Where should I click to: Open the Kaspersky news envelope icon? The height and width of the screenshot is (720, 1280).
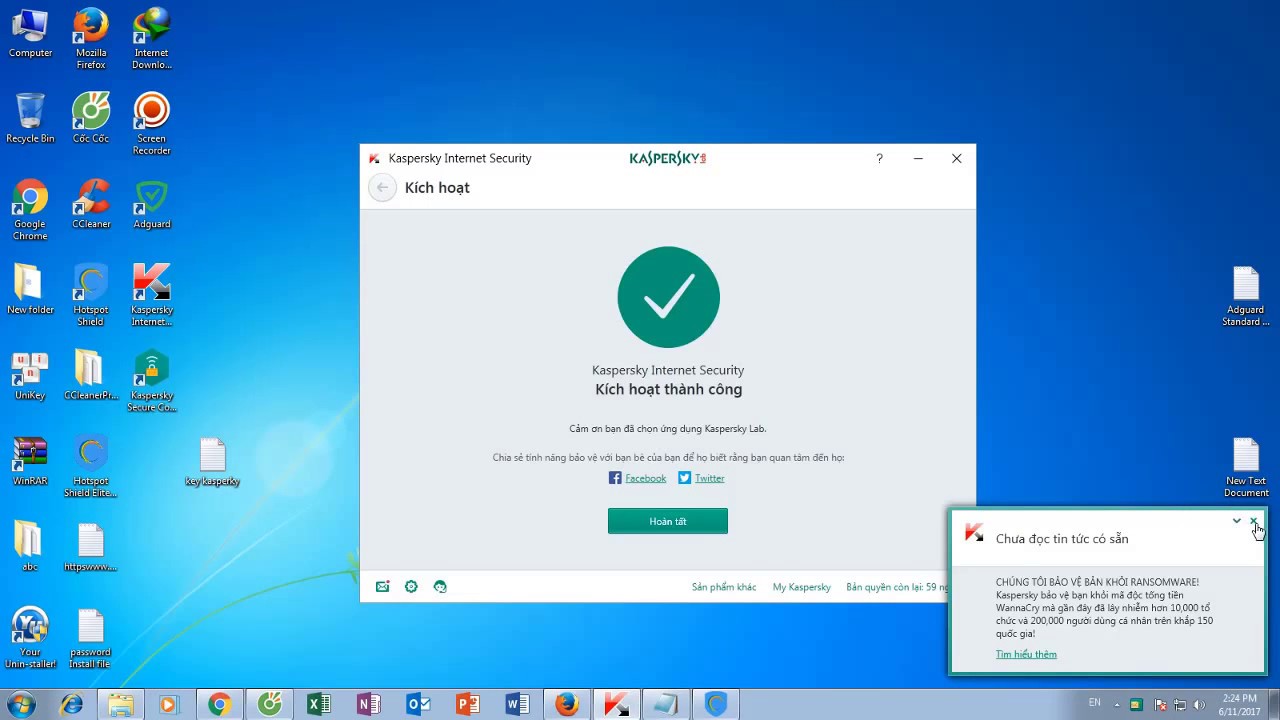[382, 587]
